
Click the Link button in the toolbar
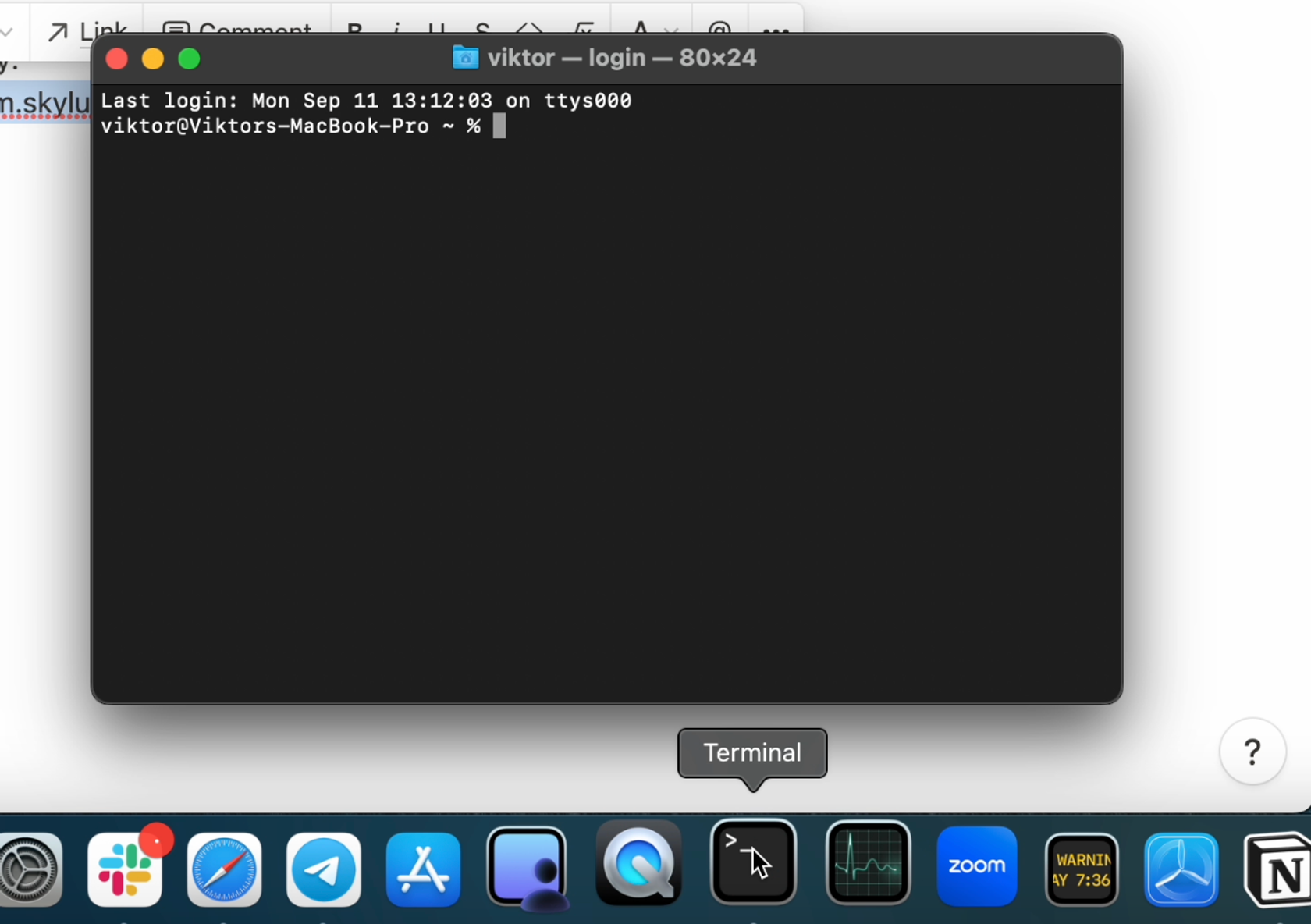click(x=87, y=31)
